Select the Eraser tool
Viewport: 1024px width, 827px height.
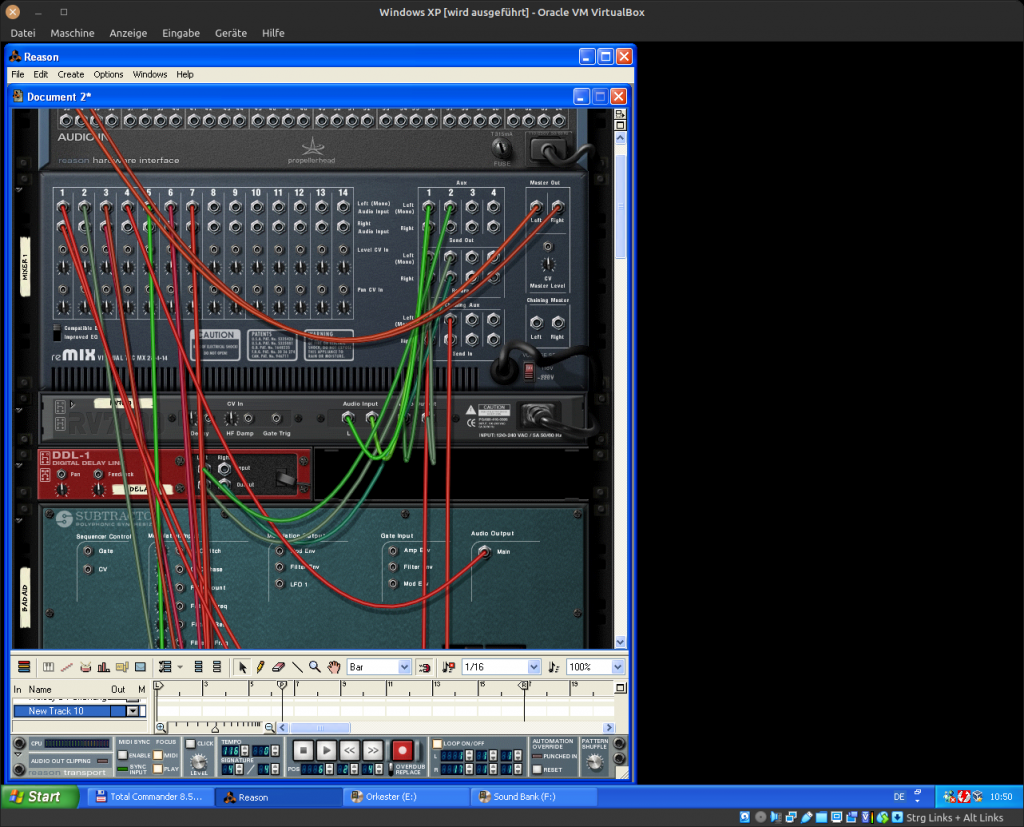point(278,667)
